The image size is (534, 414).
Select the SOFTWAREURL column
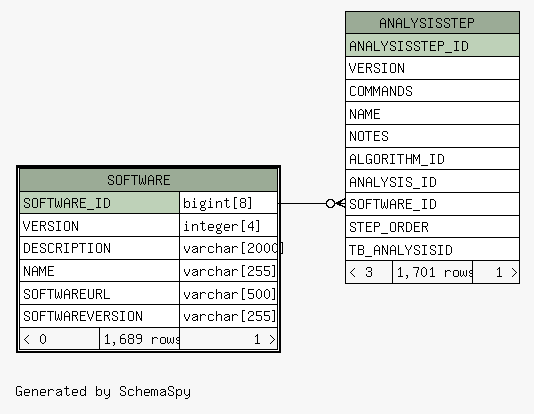click(99, 293)
